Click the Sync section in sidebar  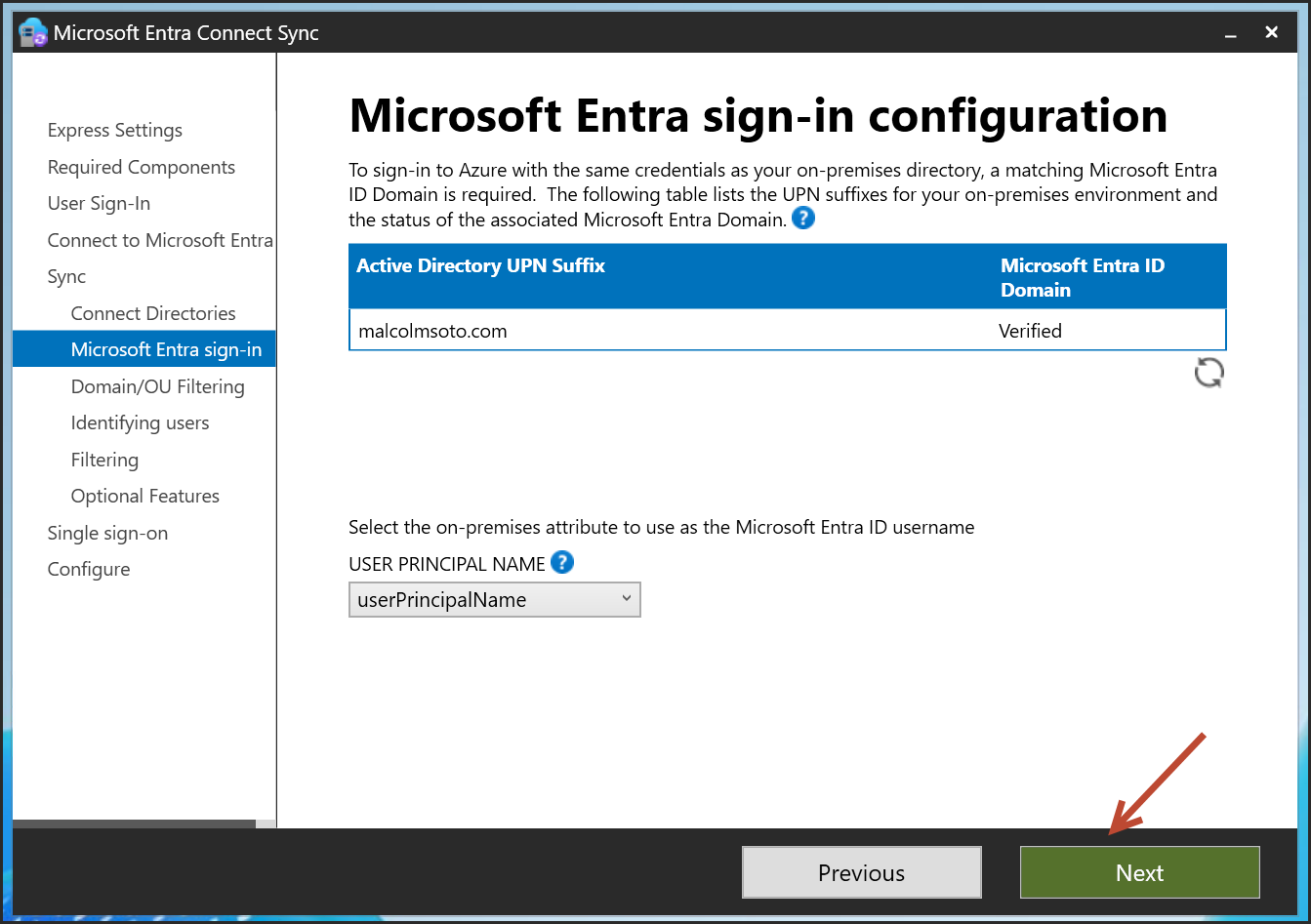click(66, 277)
